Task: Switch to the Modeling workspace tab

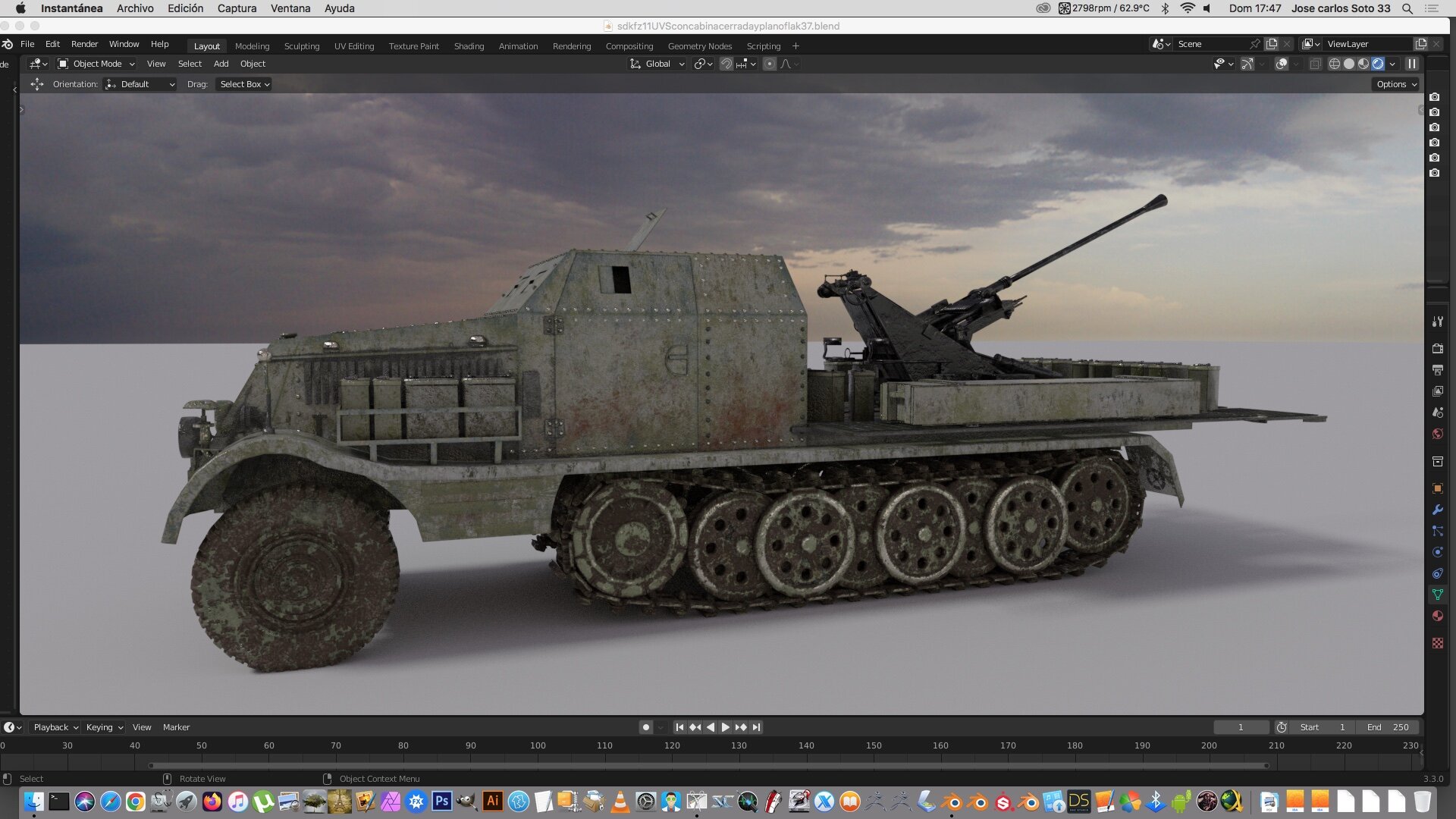Action: pos(252,46)
